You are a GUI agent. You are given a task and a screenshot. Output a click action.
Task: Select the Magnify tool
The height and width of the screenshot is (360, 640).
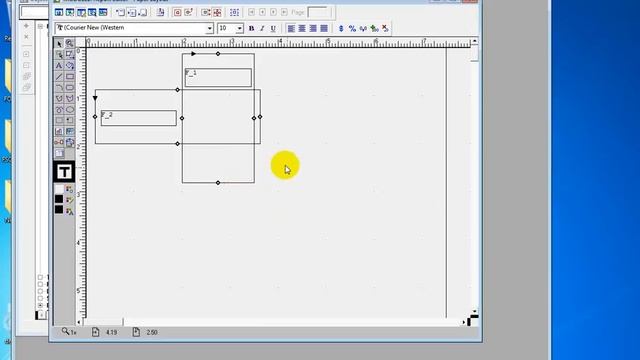pyautogui.click(x=70, y=43)
